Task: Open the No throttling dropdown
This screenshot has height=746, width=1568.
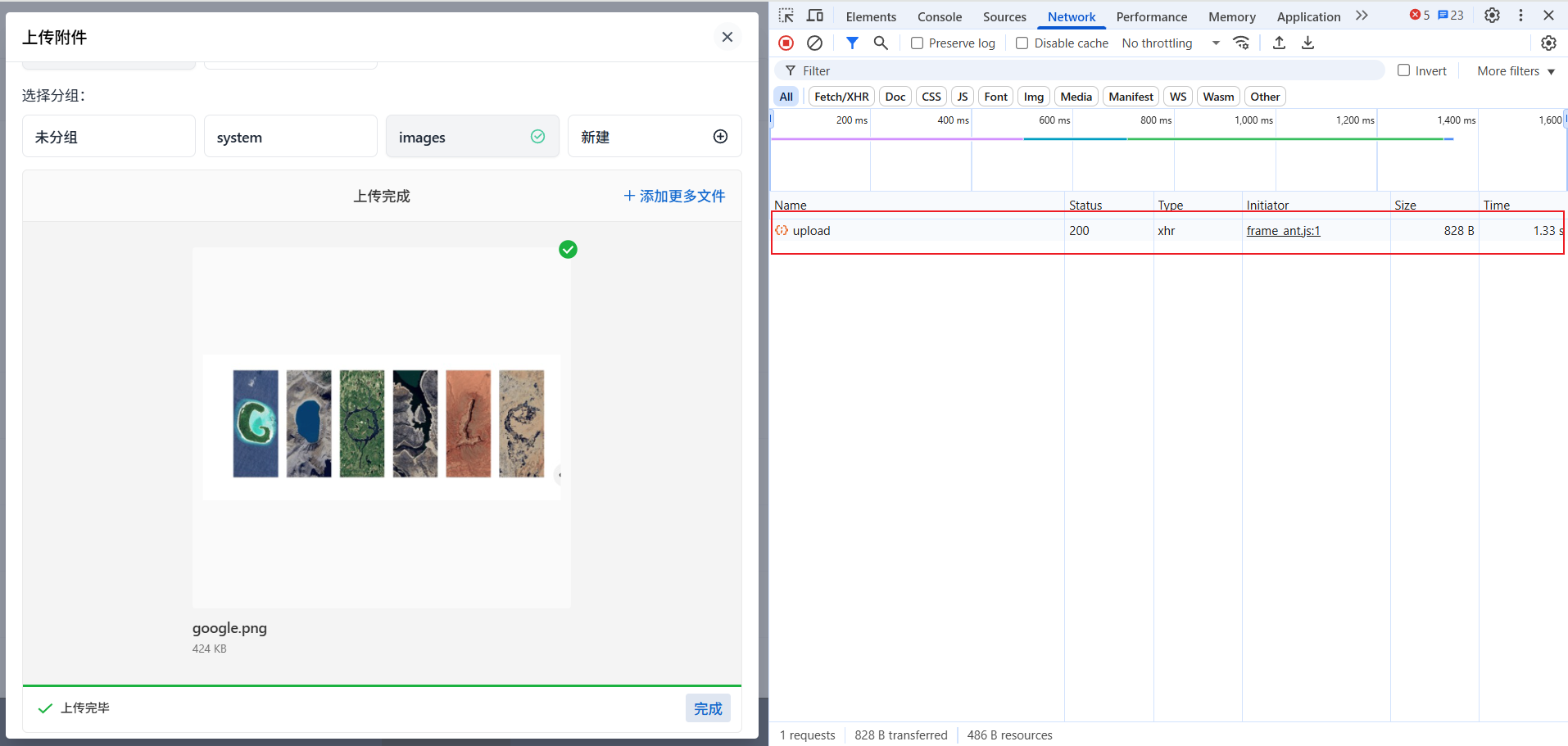Action: pos(1171,43)
